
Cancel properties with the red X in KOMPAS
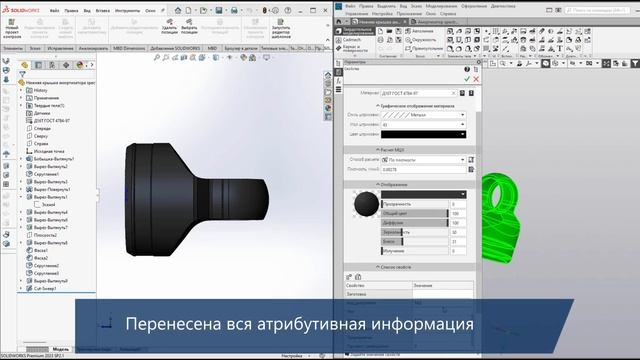click(x=476, y=79)
